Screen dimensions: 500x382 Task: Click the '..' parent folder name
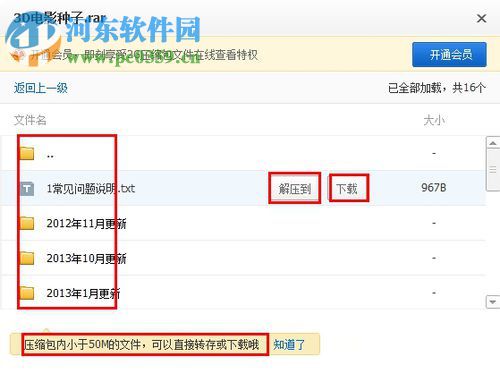coord(50,155)
